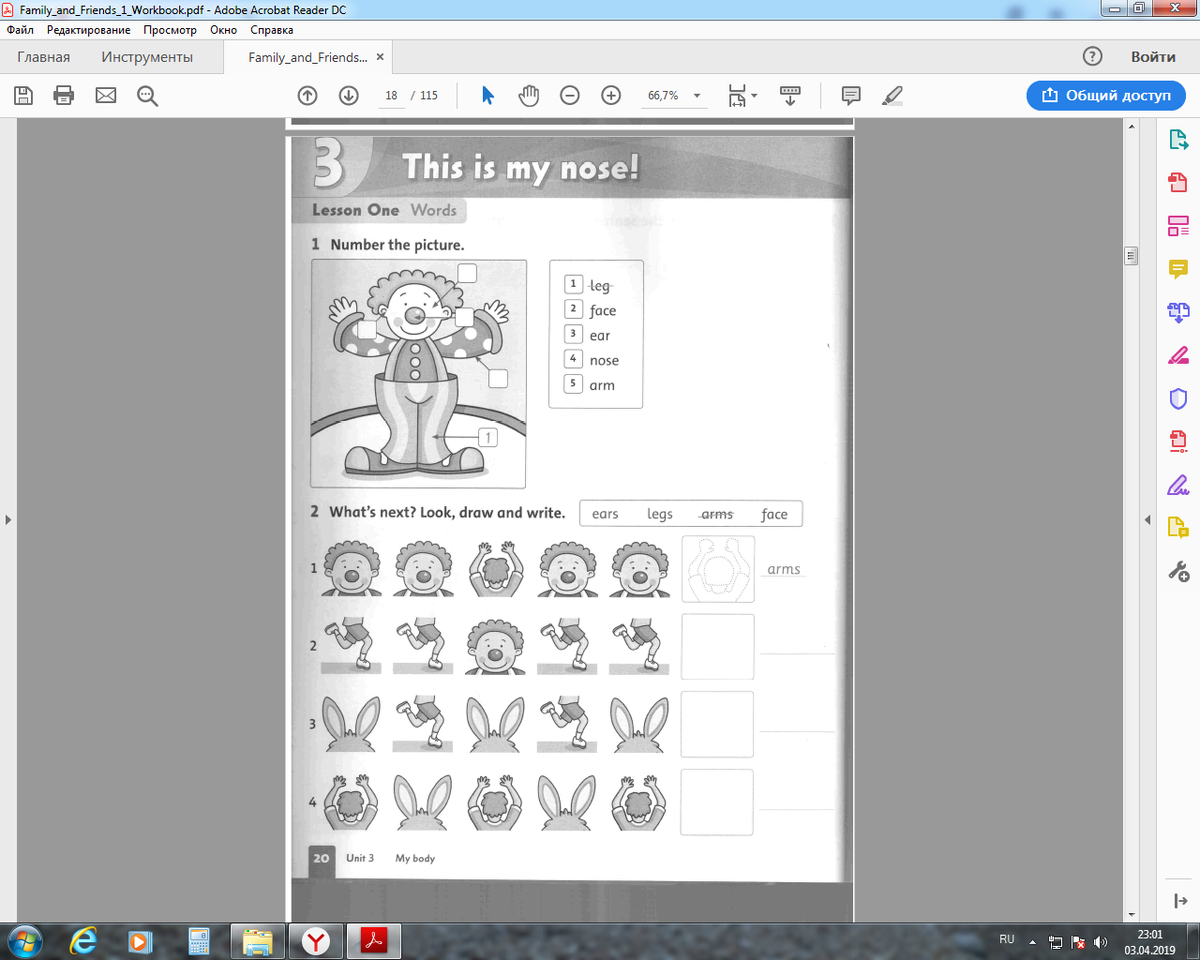Image resolution: width=1200 pixels, height=960 pixels.
Task: Collapse the right tools pane
Action: (1148, 520)
